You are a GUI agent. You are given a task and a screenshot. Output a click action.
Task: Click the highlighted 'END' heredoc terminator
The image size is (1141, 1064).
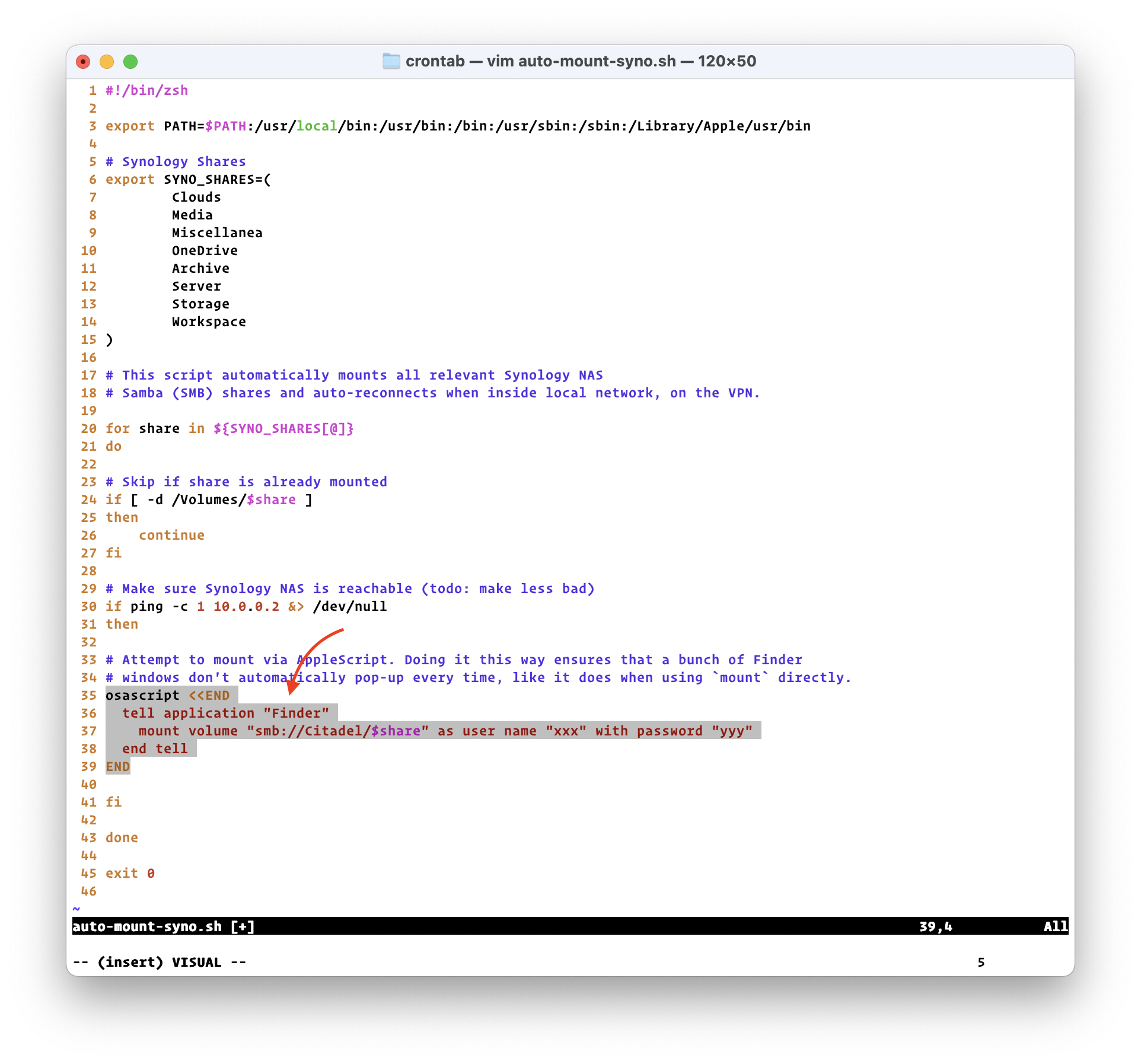coord(117,766)
